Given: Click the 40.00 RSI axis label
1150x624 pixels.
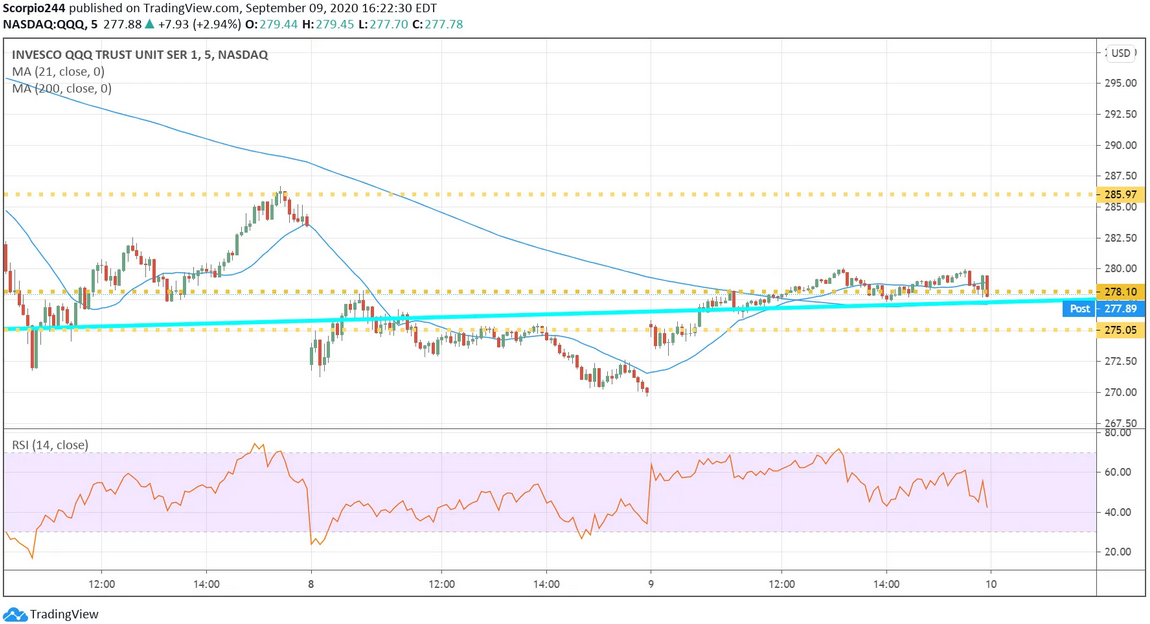Looking at the screenshot, I should (x=1116, y=512).
